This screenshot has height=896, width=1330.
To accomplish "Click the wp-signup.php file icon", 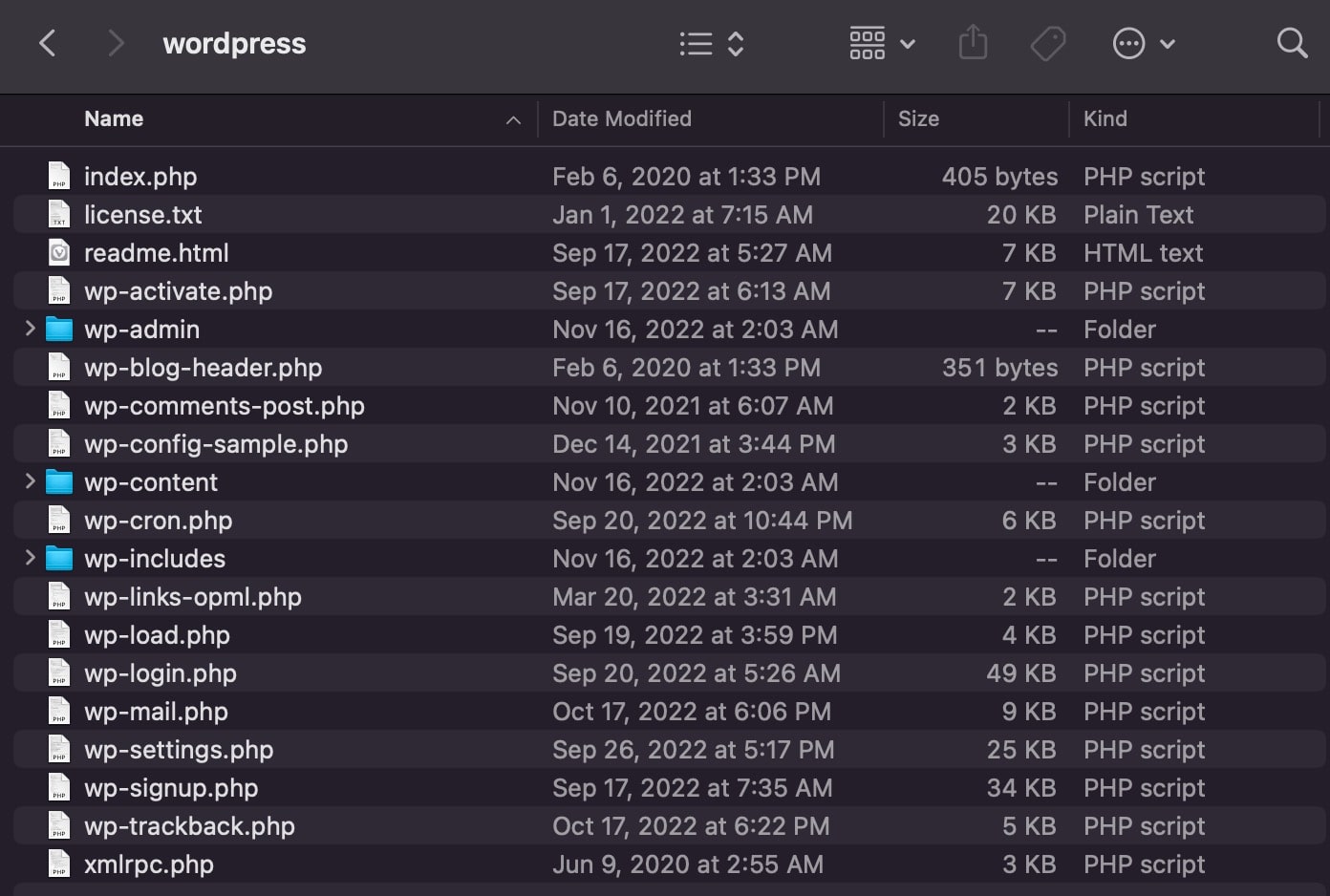I will [x=59, y=787].
